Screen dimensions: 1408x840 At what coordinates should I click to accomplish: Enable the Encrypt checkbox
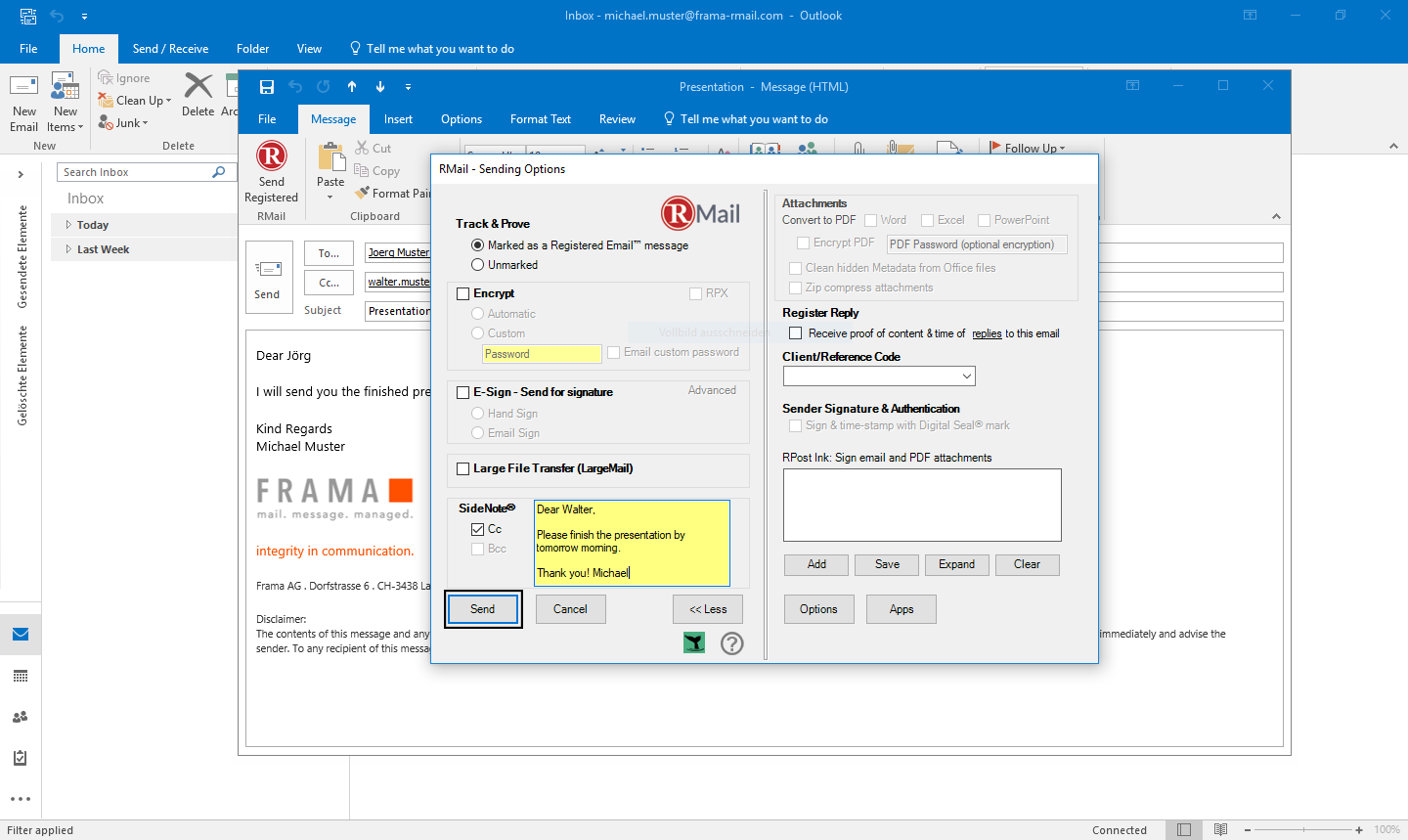point(463,293)
